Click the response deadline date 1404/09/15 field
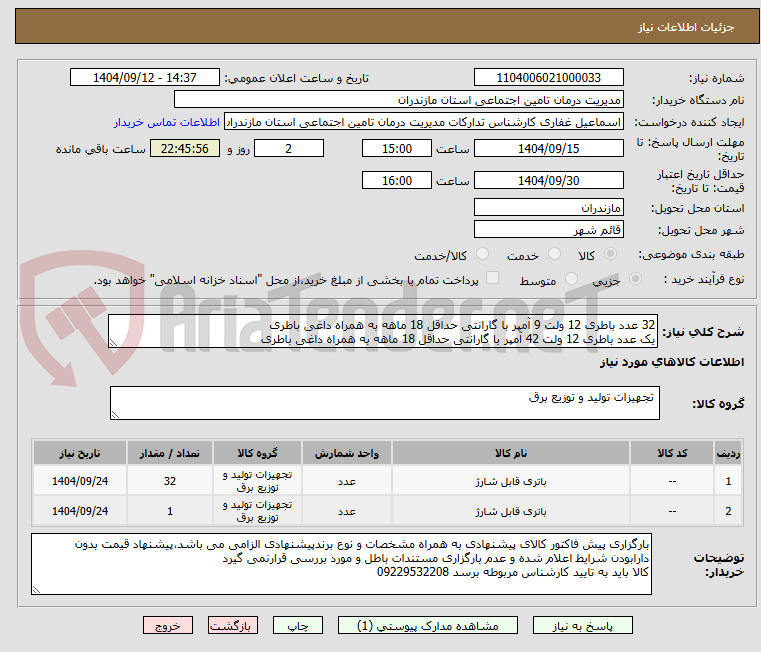 [x=548, y=148]
